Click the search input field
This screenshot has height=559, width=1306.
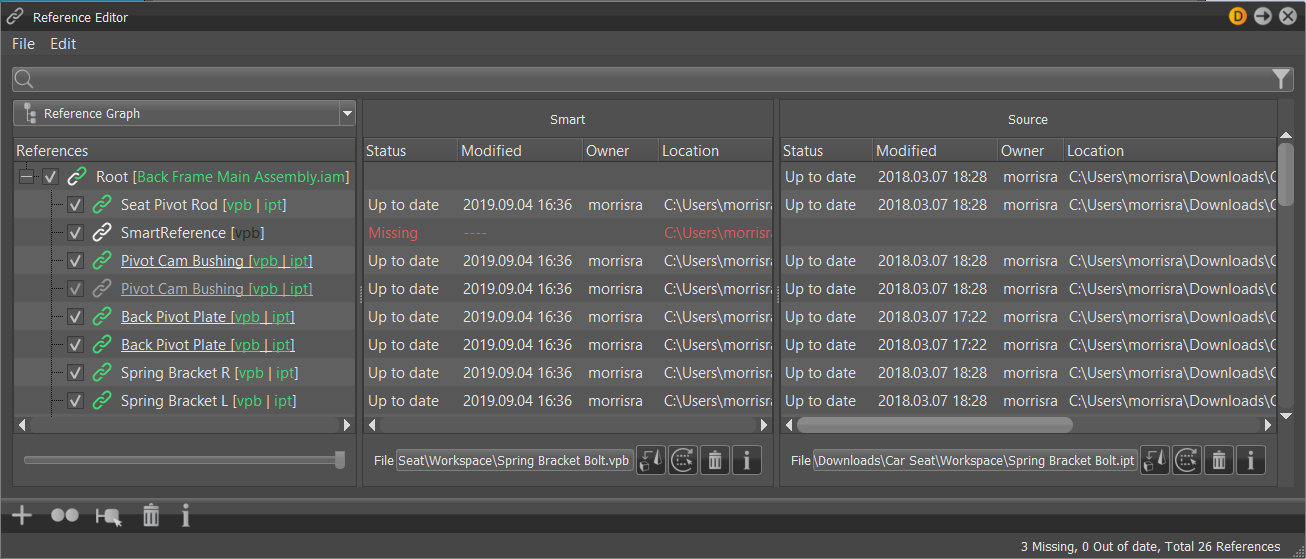(x=652, y=79)
